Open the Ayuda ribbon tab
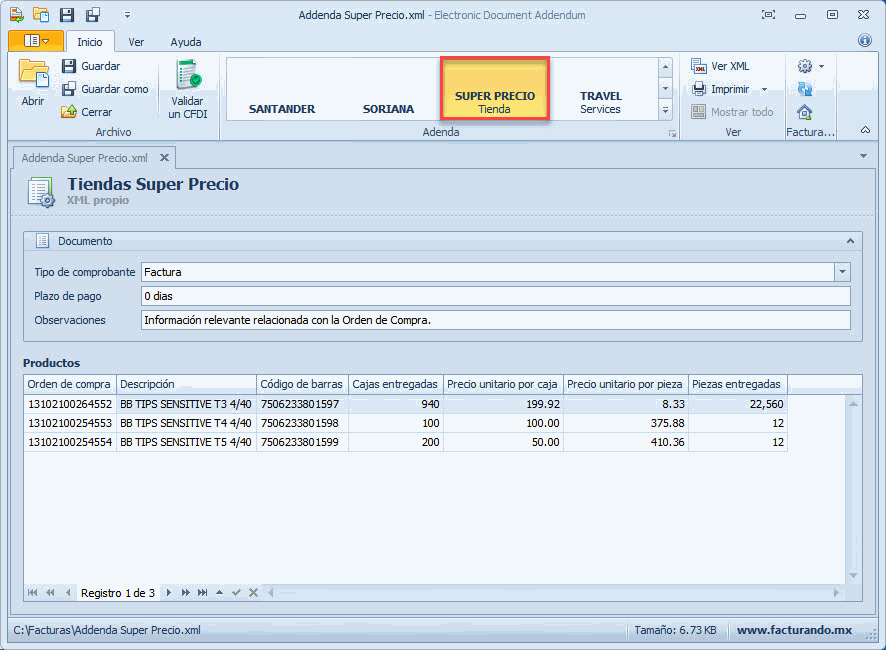The height and width of the screenshot is (650, 886). 185,42
